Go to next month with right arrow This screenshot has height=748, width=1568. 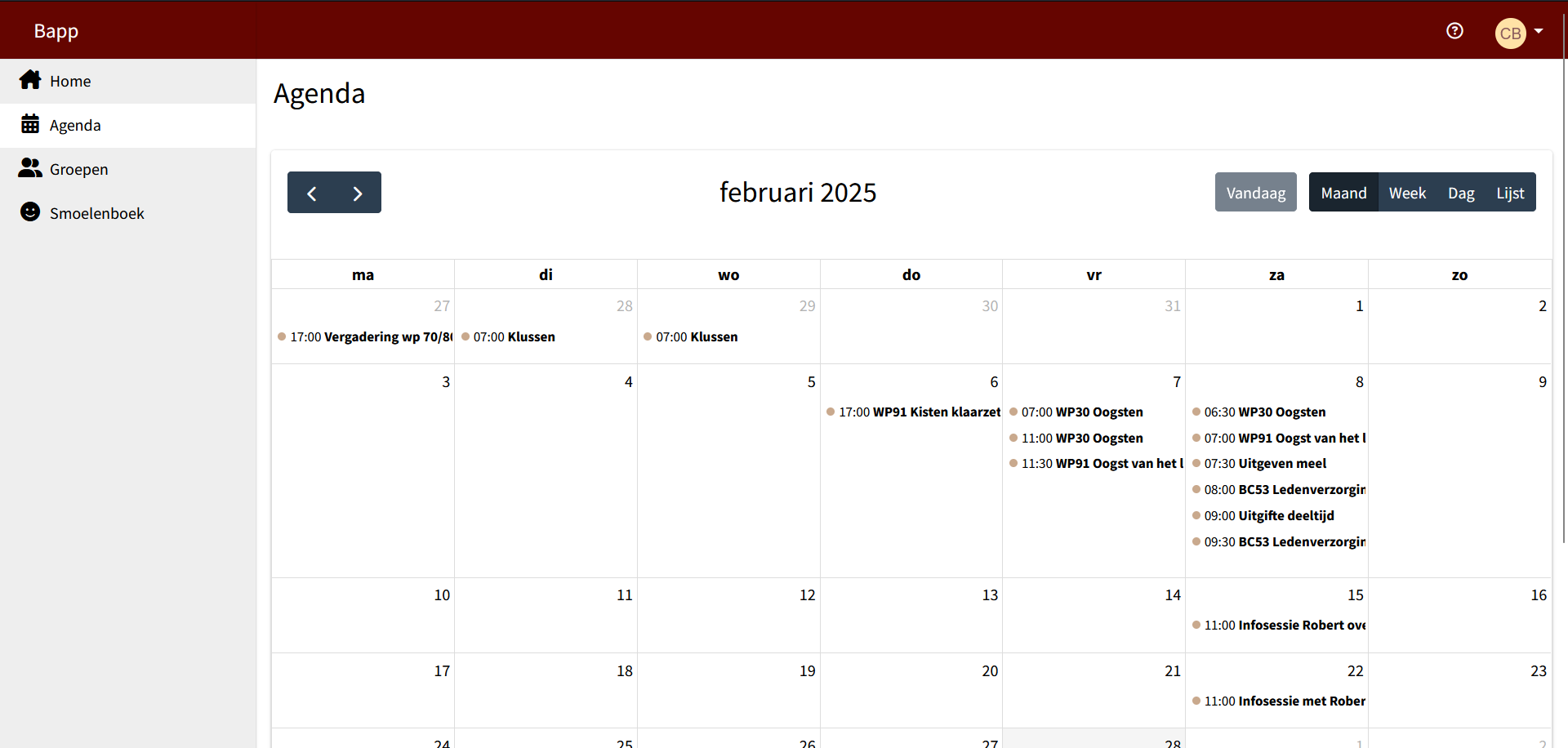[x=358, y=194]
